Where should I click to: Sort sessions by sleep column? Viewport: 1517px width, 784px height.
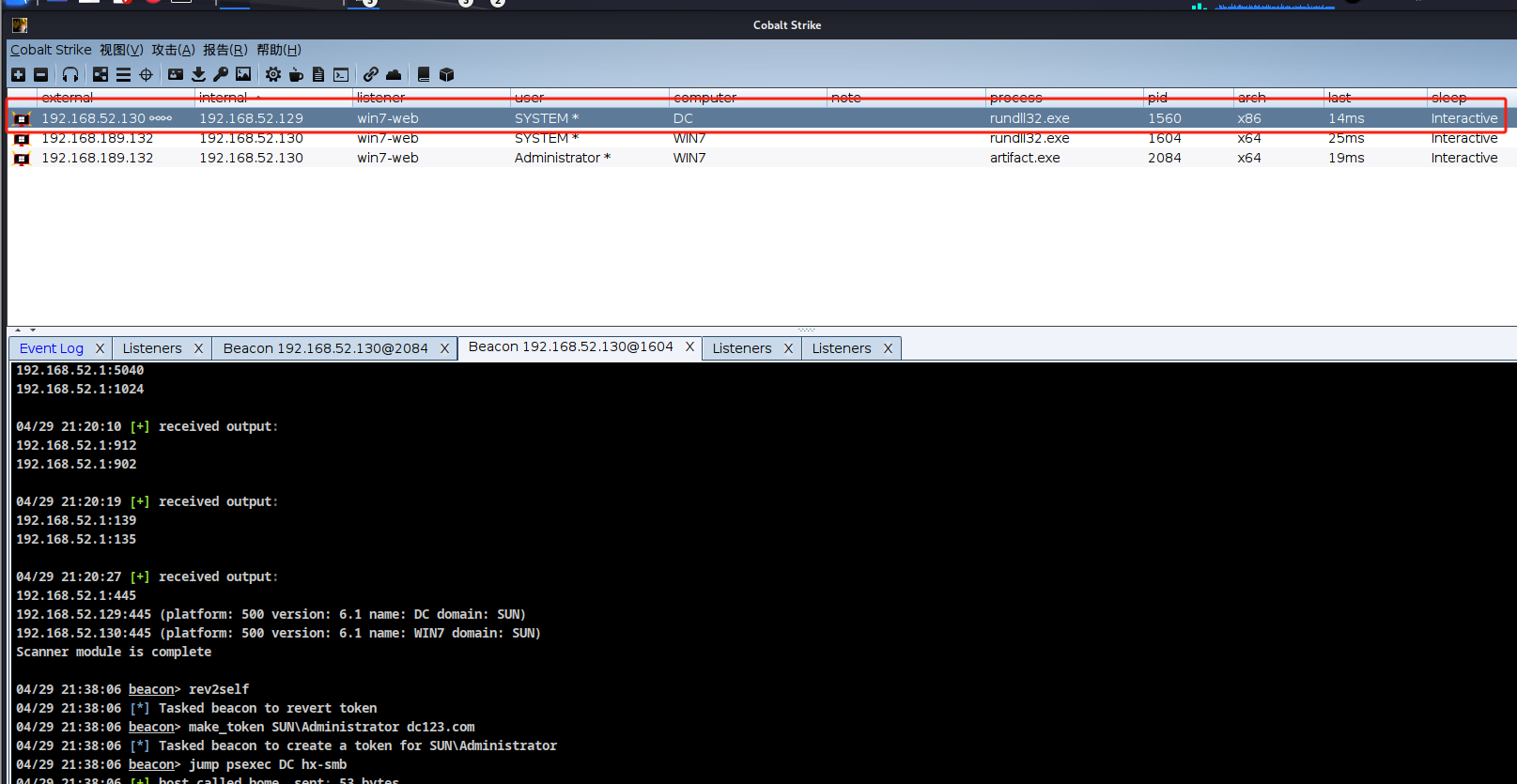coord(1471,98)
